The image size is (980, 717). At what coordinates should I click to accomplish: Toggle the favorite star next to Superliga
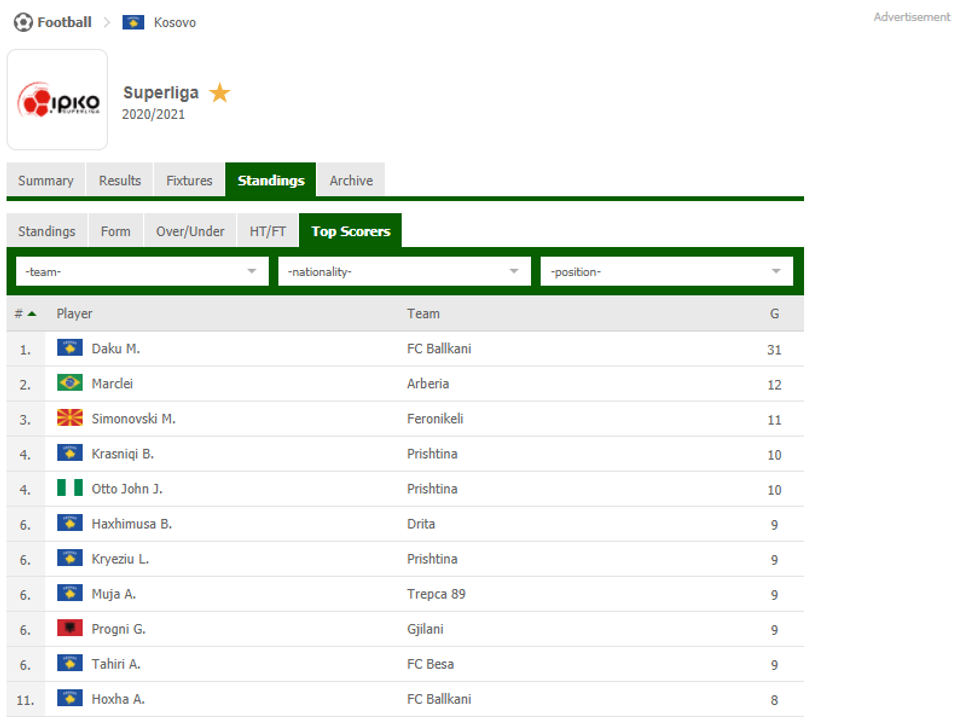[220, 93]
